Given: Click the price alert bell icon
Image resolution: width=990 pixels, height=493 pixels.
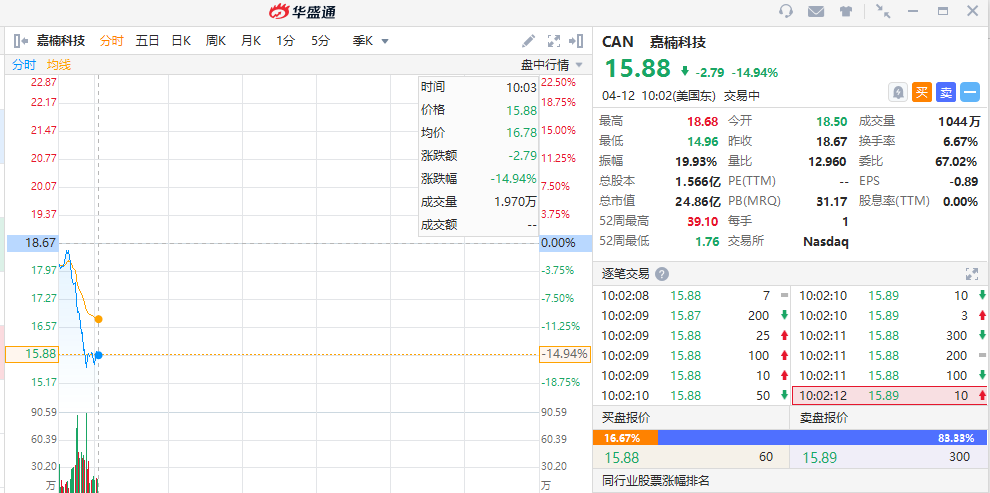Looking at the screenshot, I should (898, 92).
